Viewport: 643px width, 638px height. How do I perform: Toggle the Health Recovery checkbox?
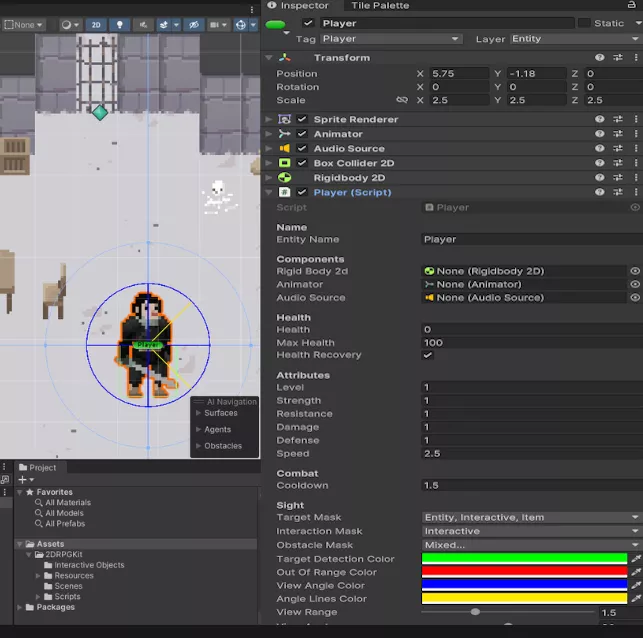click(x=428, y=355)
